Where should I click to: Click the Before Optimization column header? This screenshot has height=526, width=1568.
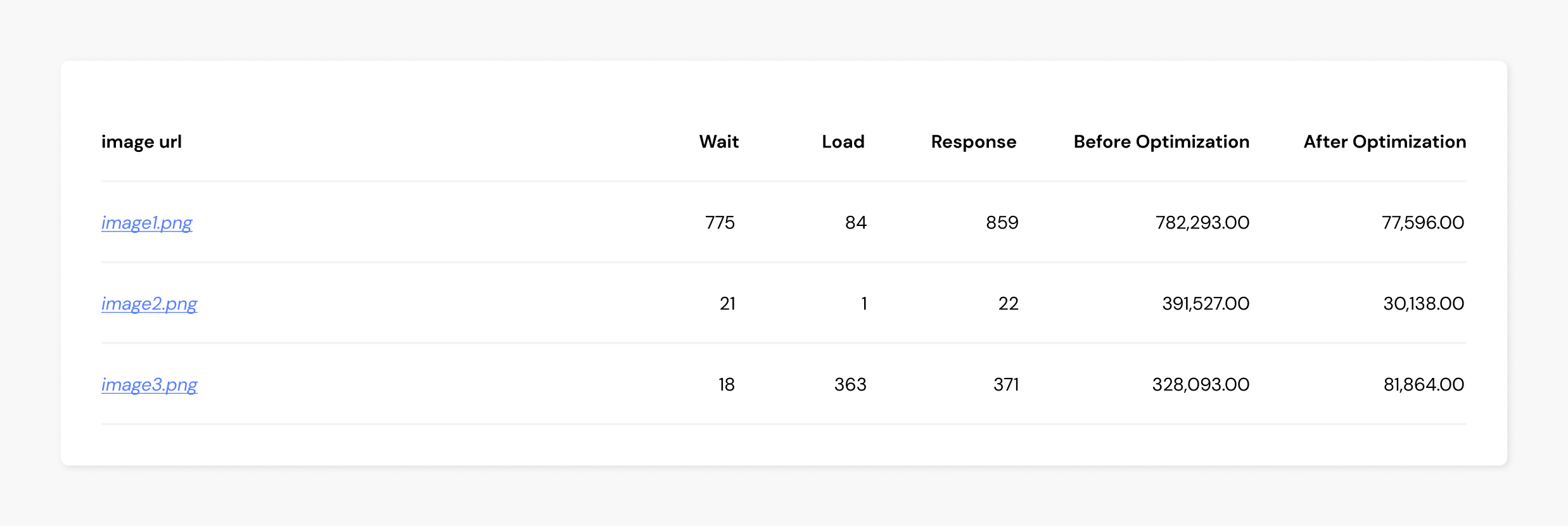pyautogui.click(x=1161, y=142)
